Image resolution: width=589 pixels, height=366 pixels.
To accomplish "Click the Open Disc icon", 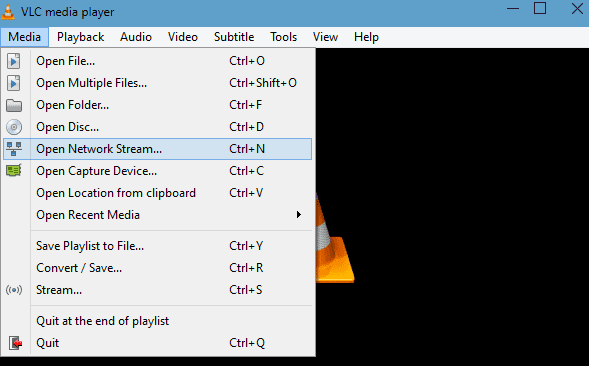I will [x=14, y=127].
